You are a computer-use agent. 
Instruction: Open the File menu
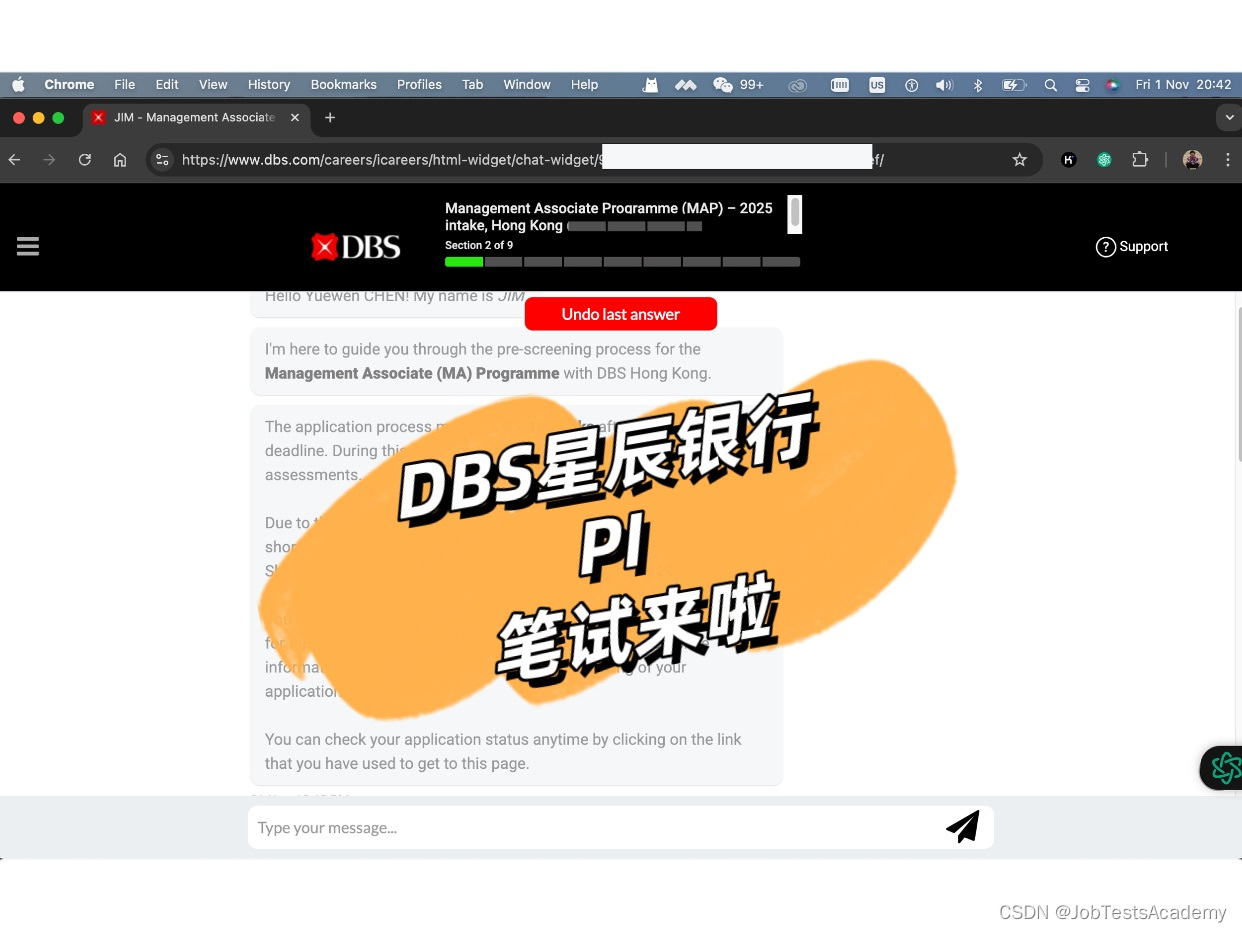pyautogui.click(x=124, y=85)
